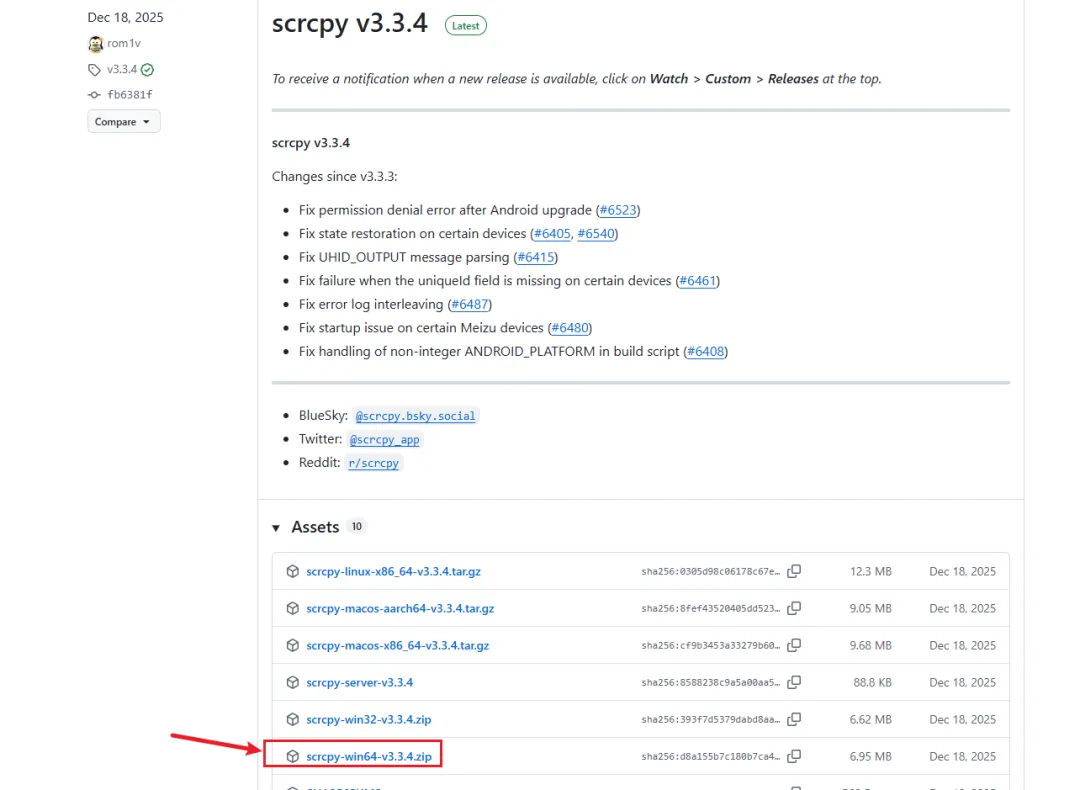
Task: Click Dec 18, 2025 release date in sidebar
Action: click(125, 17)
